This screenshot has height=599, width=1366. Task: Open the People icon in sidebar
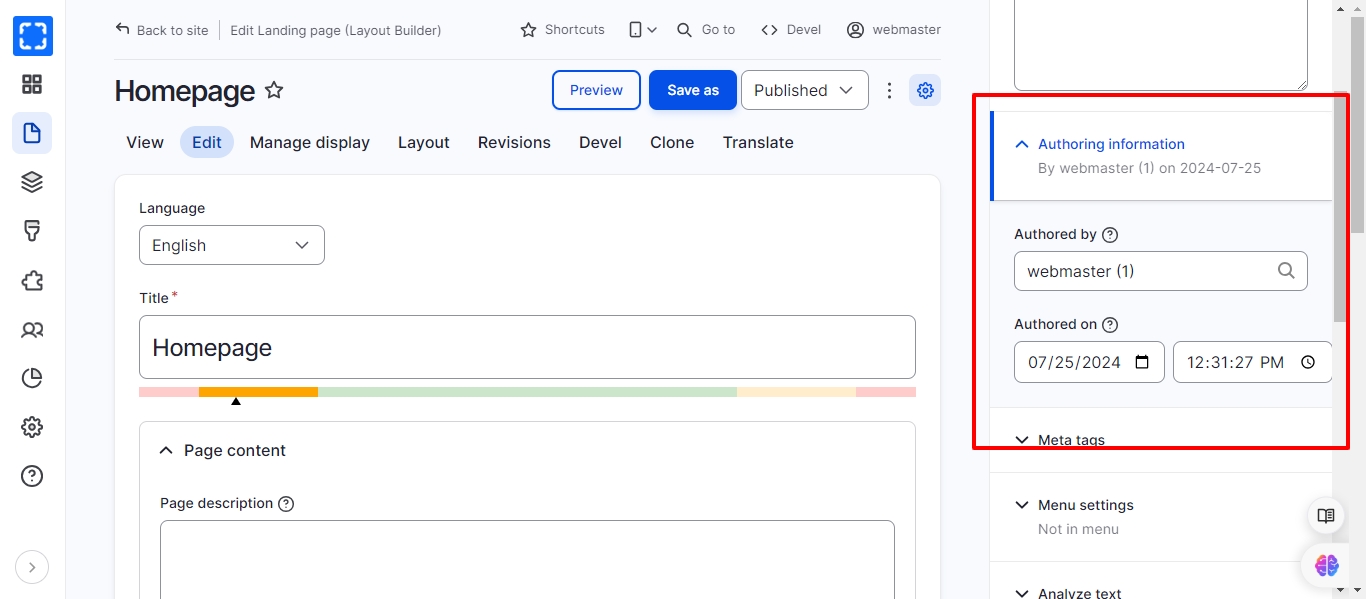pos(32,329)
